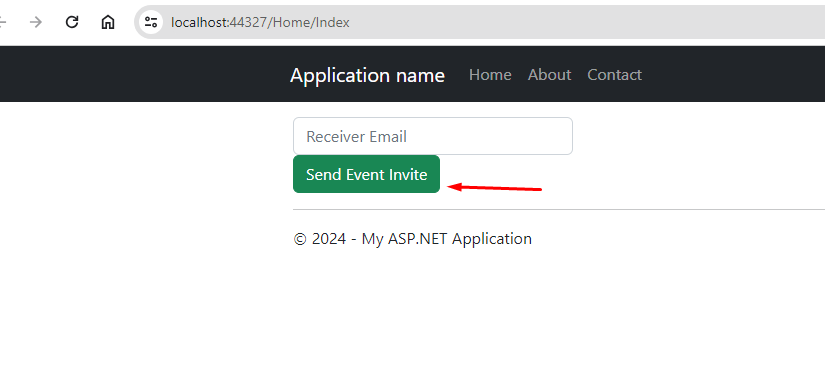Screen dimensions: 825x388
Task: Click the Send Event Invite button
Action: tap(366, 174)
